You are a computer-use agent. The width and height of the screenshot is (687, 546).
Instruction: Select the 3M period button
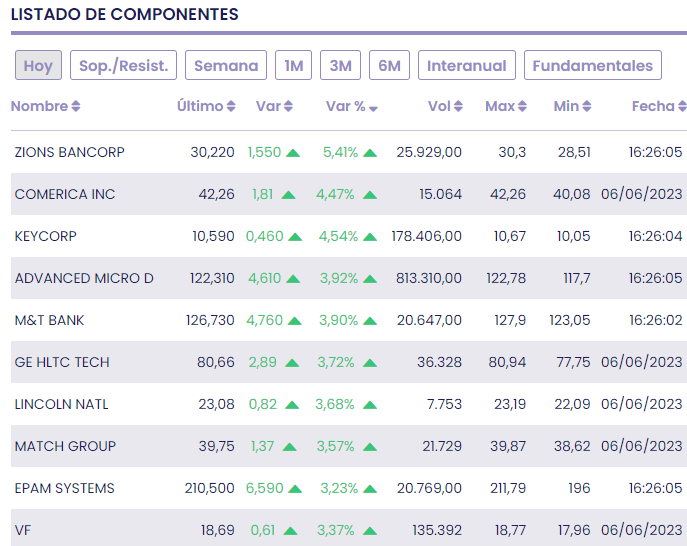[x=340, y=66]
